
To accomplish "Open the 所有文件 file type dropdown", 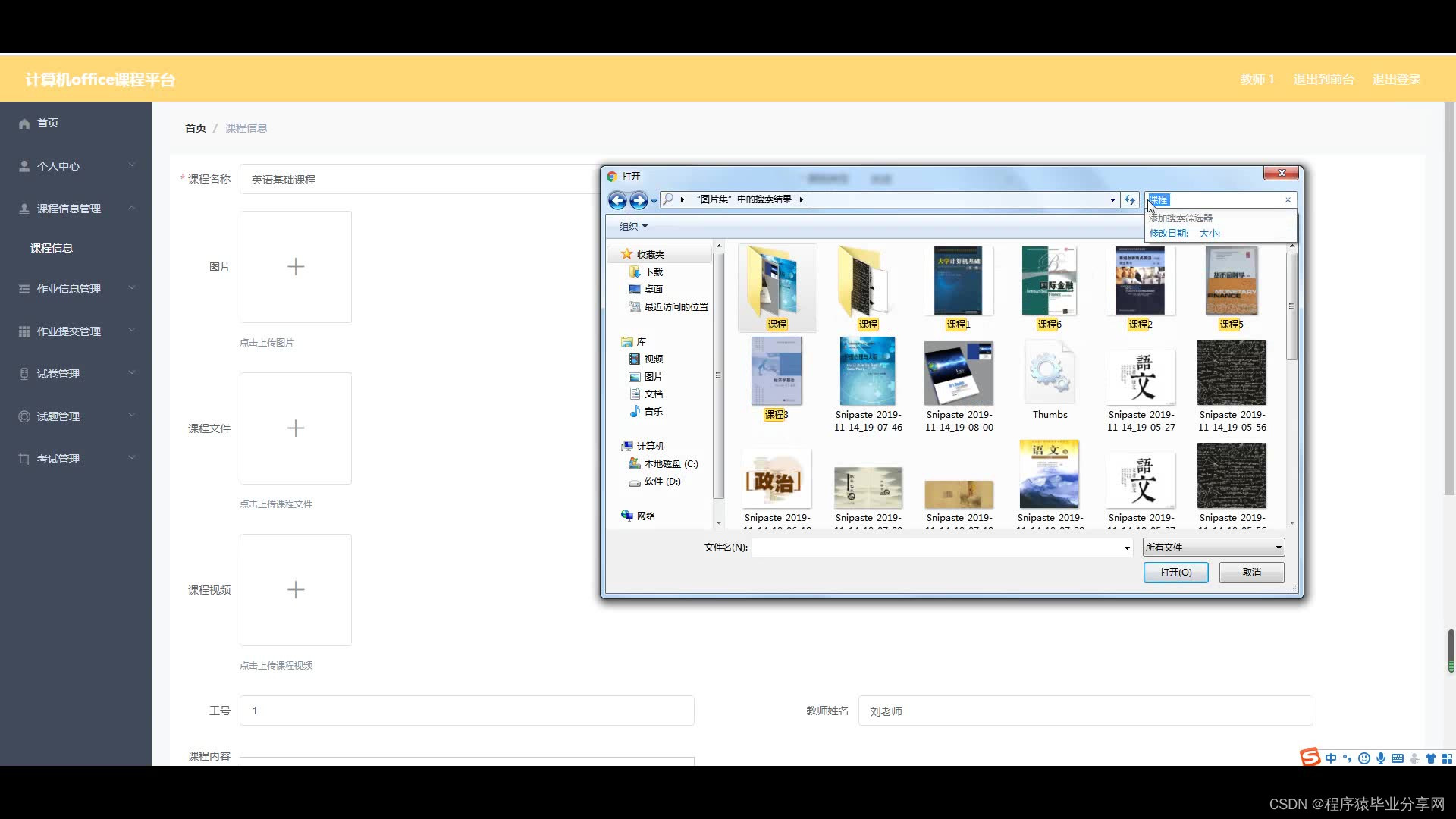I will click(1213, 548).
